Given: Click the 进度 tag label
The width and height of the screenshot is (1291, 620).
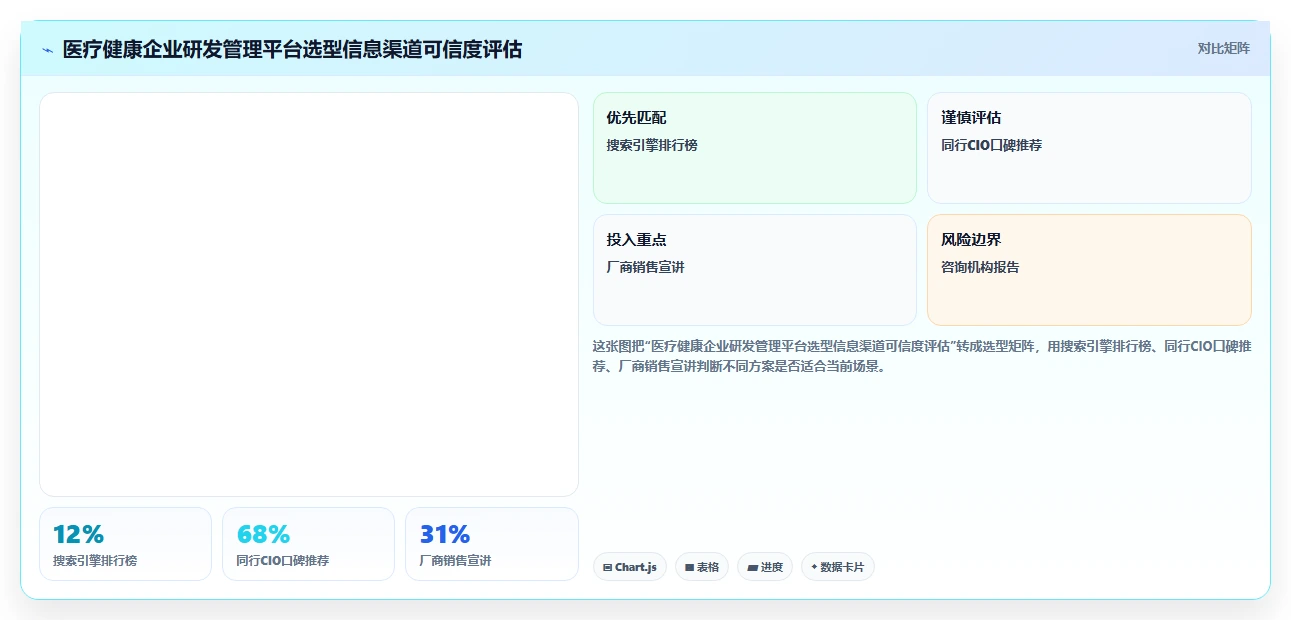Looking at the screenshot, I should click(772, 567).
